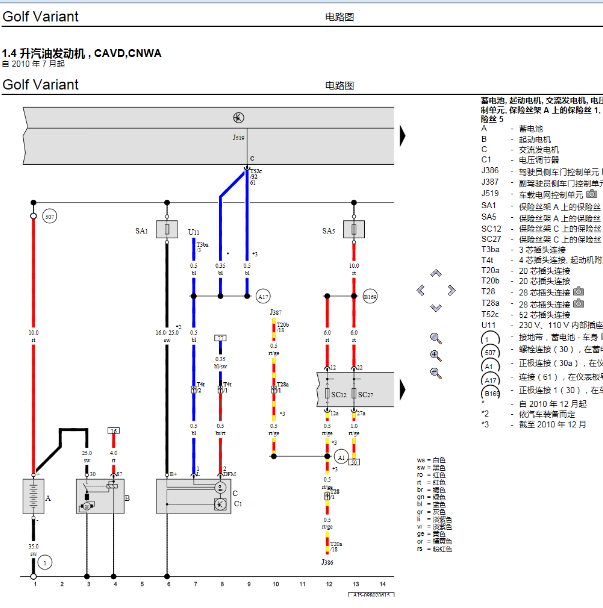This screenshot has height=608, width=603.
Task: Select the SA5 row in the legend
Action: tap(542, 218)
